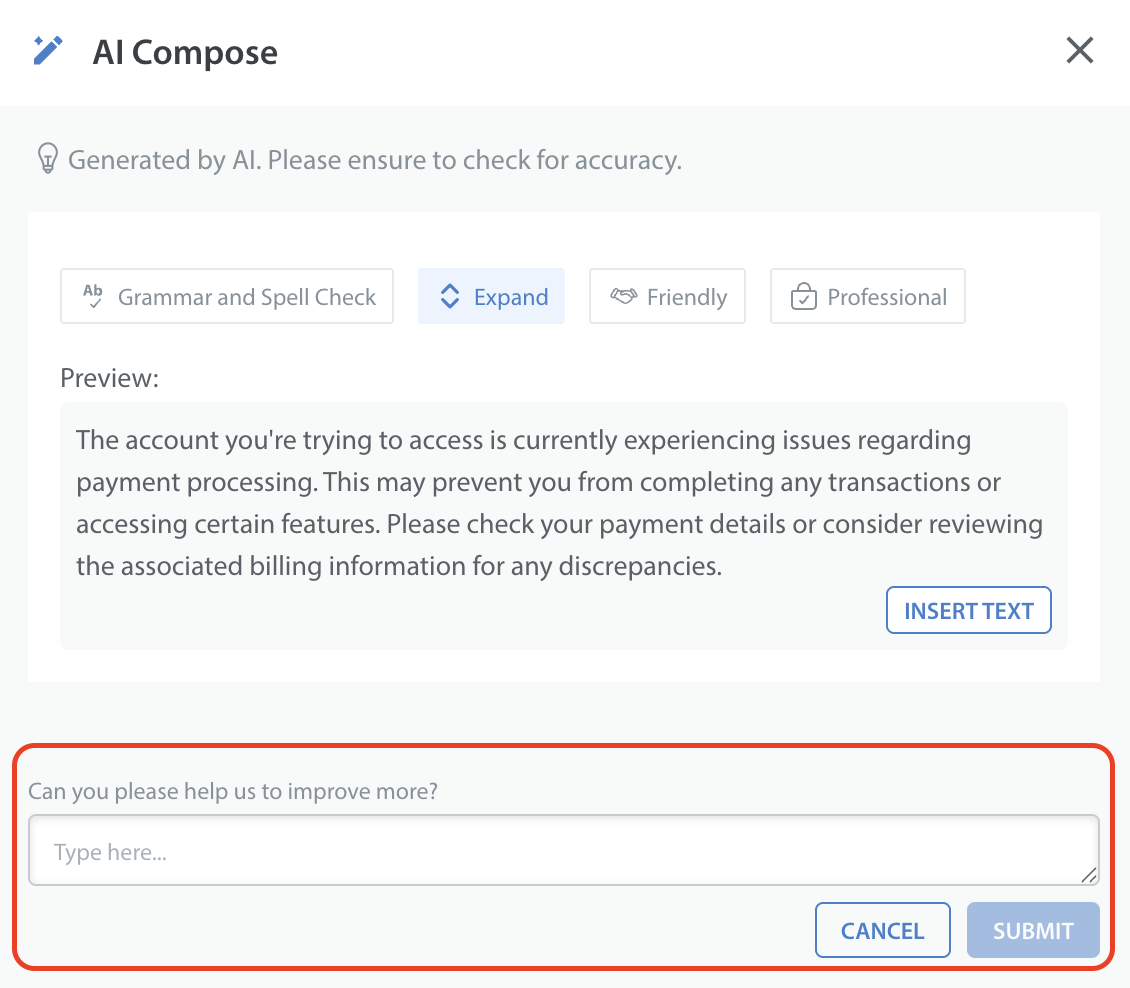Image resolution: width=1130 pixels, height=988 pixels.
Task: Click the briefcase icon for Professional
Action: 804,297
